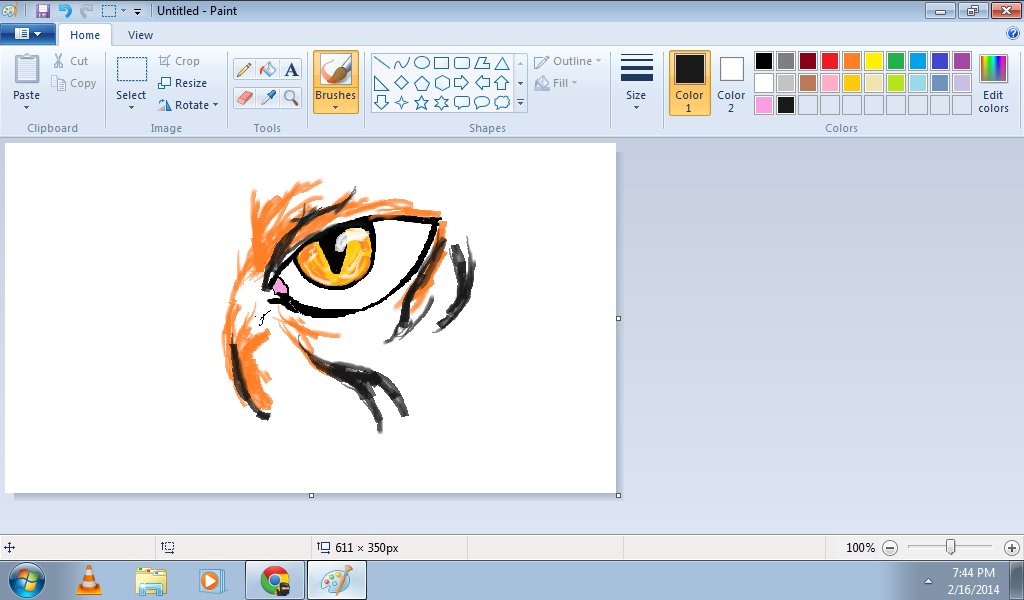1024x600 pixels.
Task: Choose the Four-point star shape
Action: [x=402, y=103]
